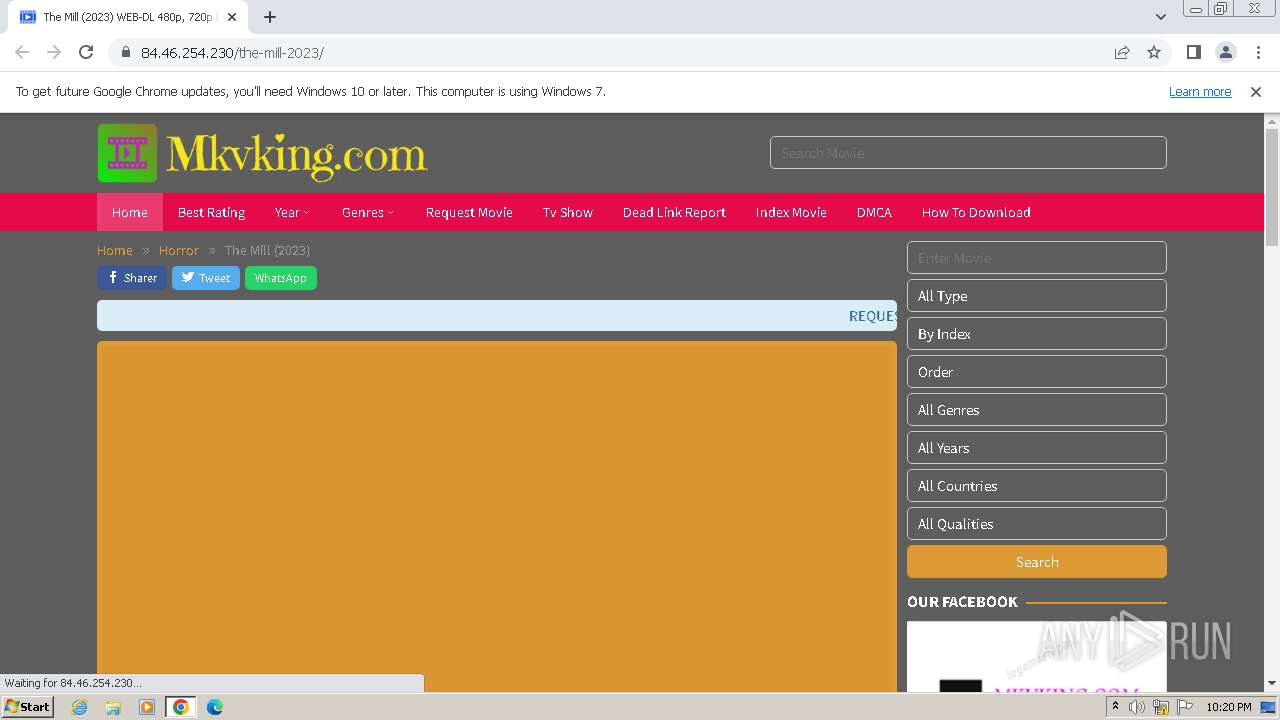Image resolution: width=1280 pixels, height=720 pixels.
Task: Open the DMCA page
Action: coord(874,212)
